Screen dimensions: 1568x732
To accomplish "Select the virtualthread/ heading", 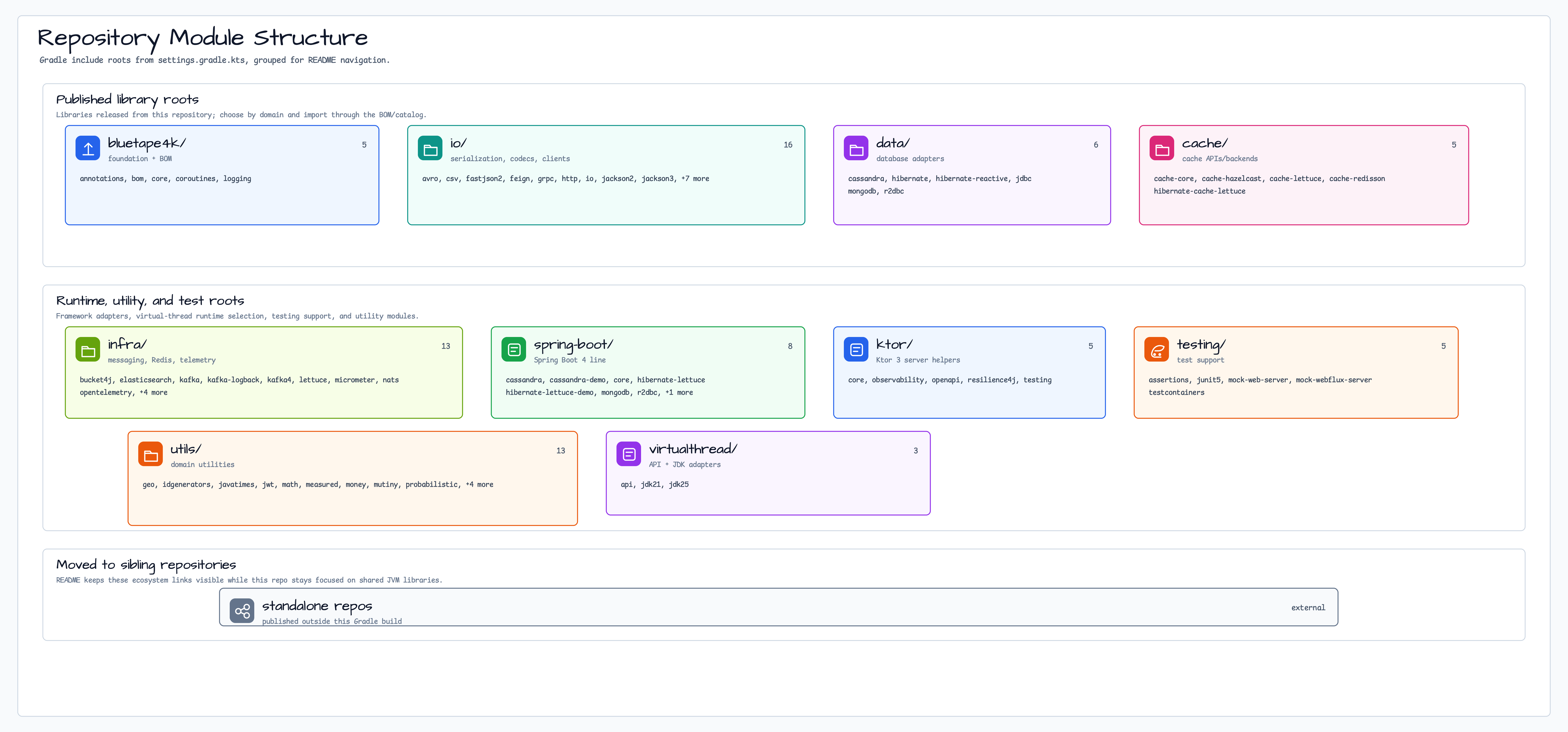I will [x=693, y=449].
